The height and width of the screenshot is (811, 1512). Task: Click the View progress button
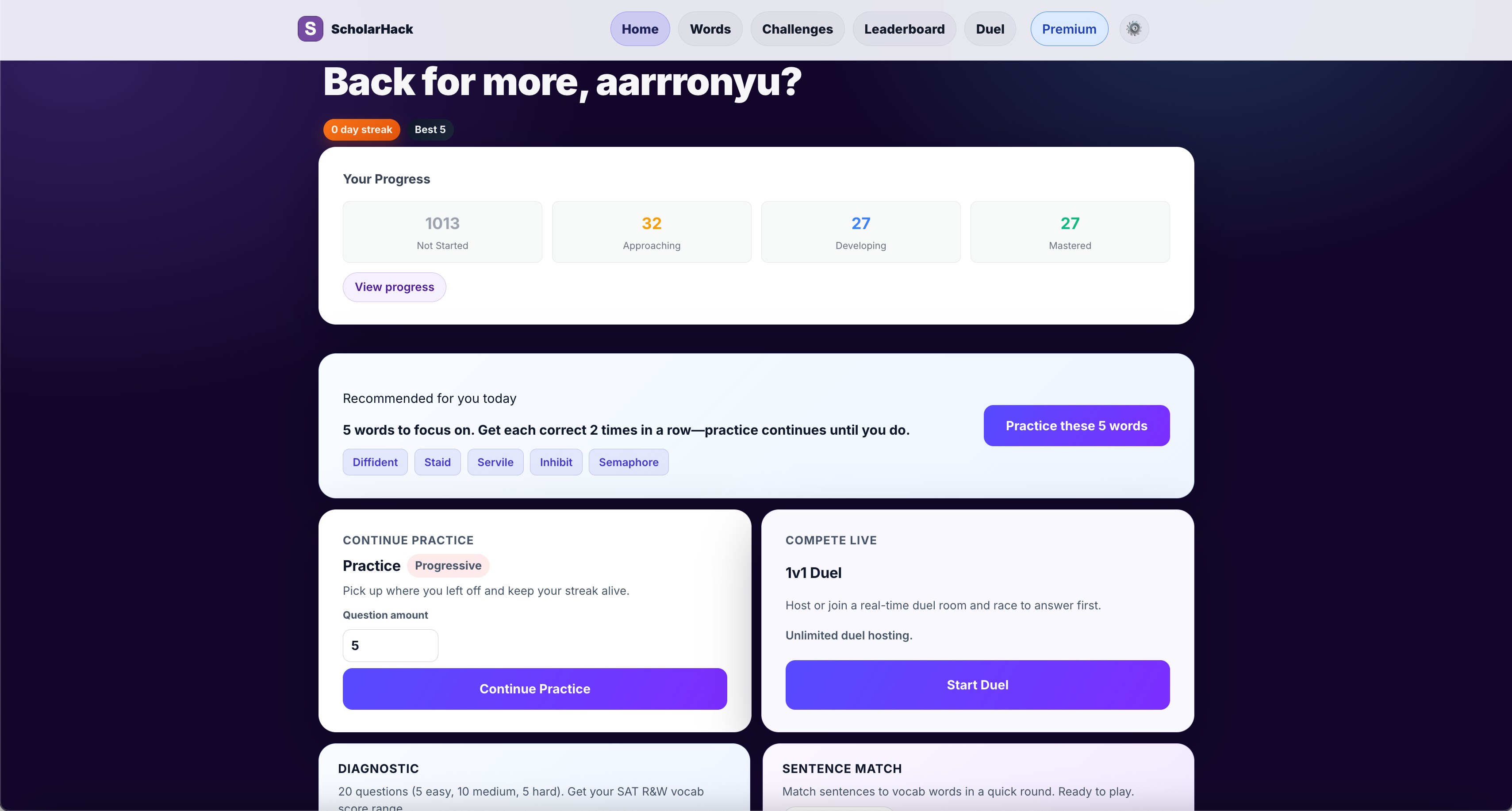pos(394,287)
